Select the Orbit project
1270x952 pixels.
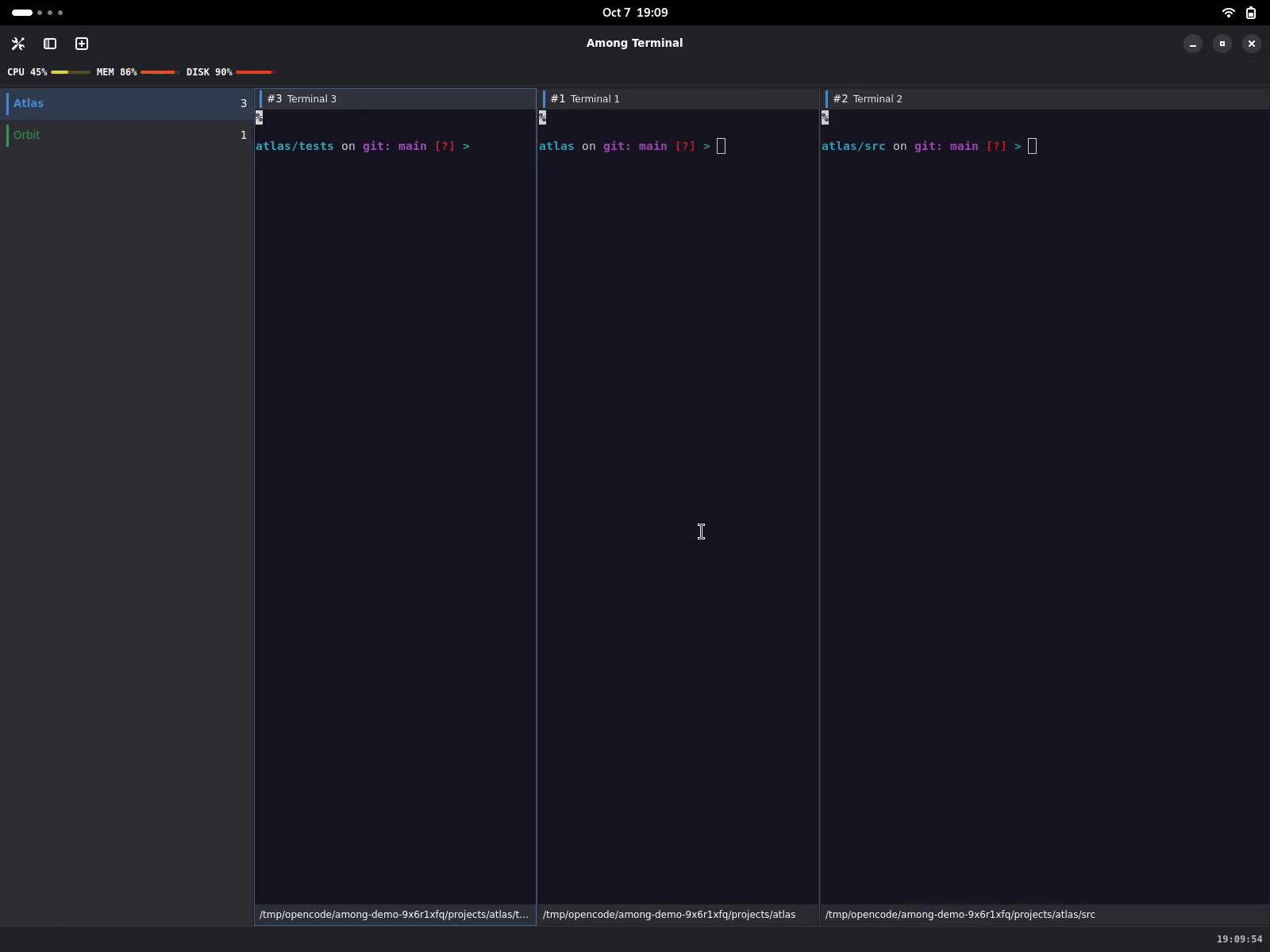[127, 135]
